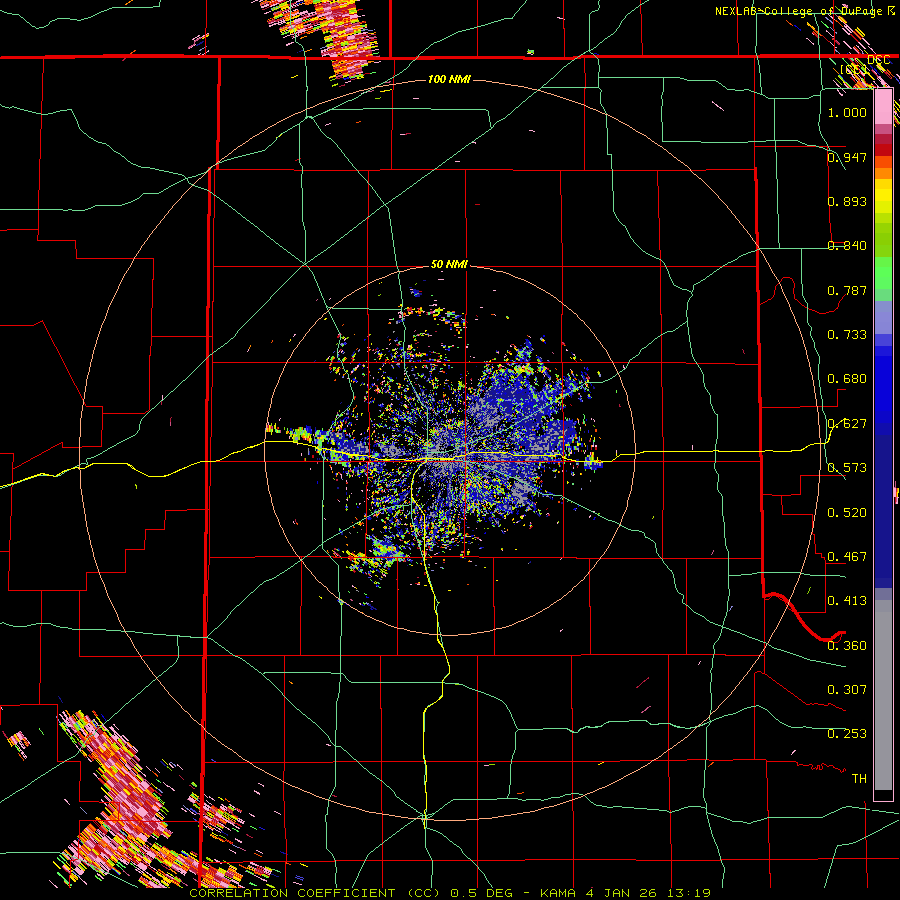Click the yellow segment of the color bar

883,195
